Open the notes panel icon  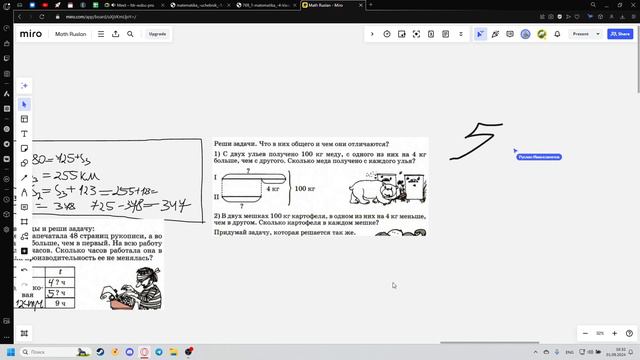(x=446, y=34)
